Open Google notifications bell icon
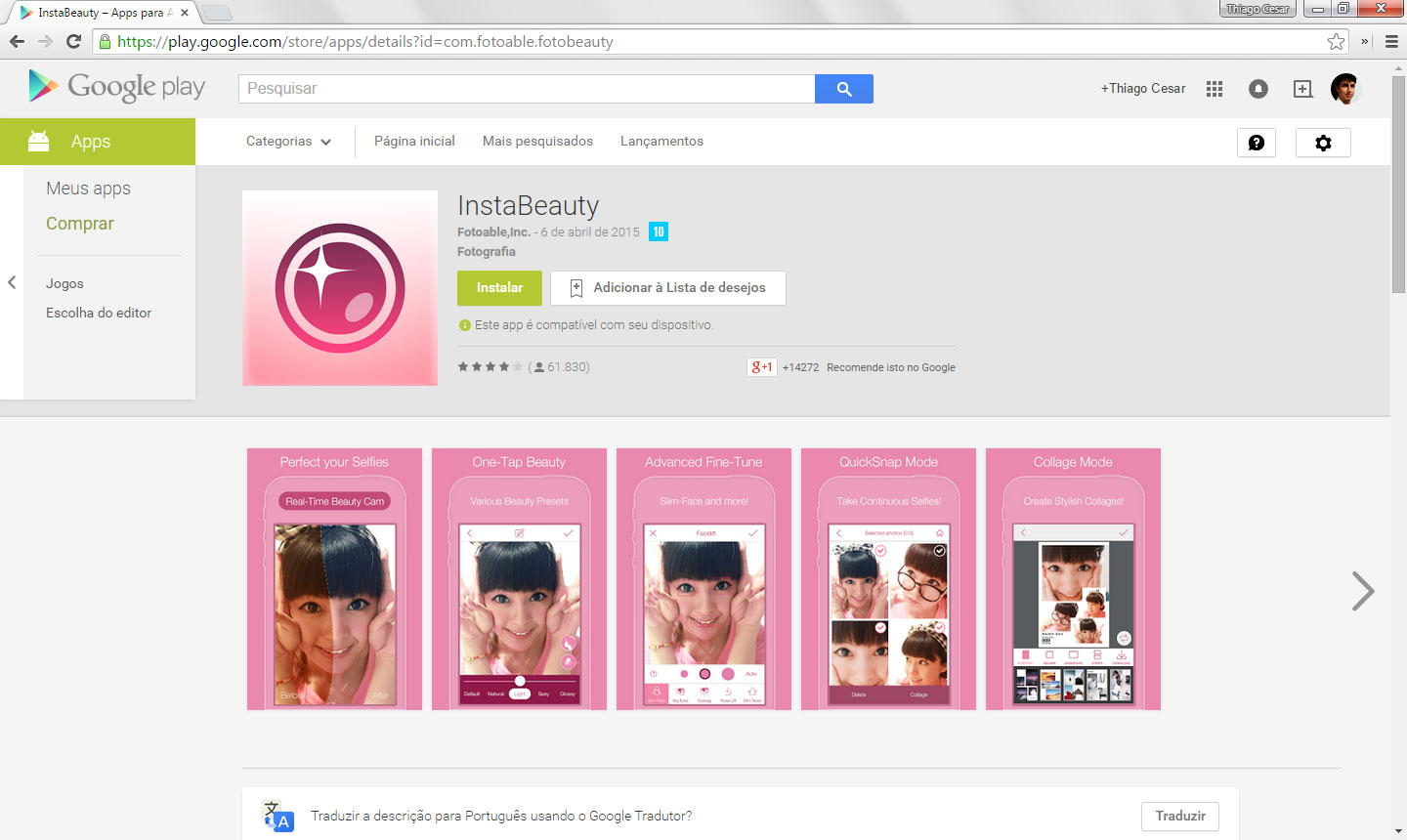1407x840 pixels. click(x=1258, y=89)
